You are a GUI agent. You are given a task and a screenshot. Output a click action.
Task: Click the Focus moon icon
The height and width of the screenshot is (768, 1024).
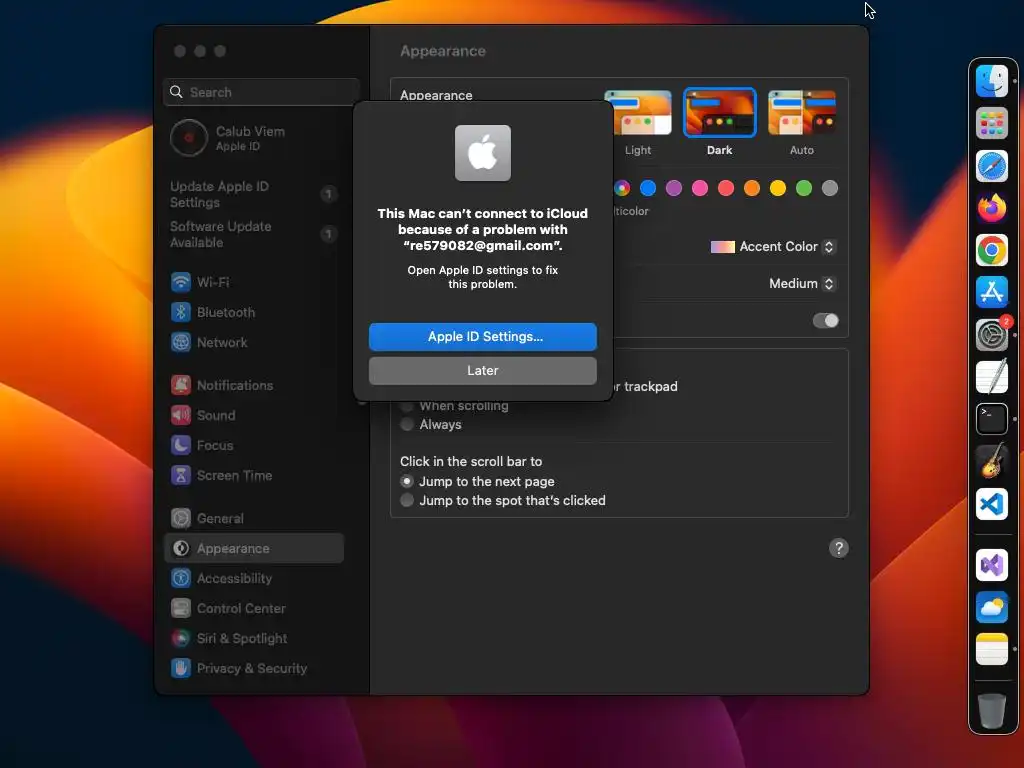pyautogui.click(x=181, y=445)
